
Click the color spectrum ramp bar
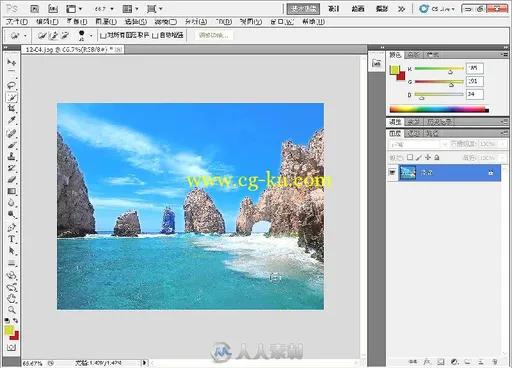click(x=439, y=109)
